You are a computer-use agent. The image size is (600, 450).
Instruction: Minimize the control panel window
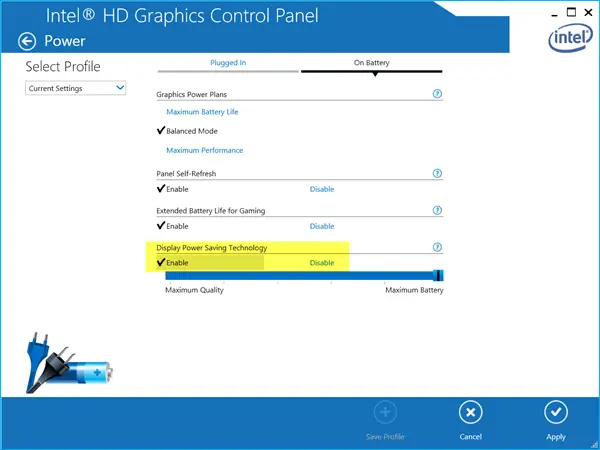point(555,14)
